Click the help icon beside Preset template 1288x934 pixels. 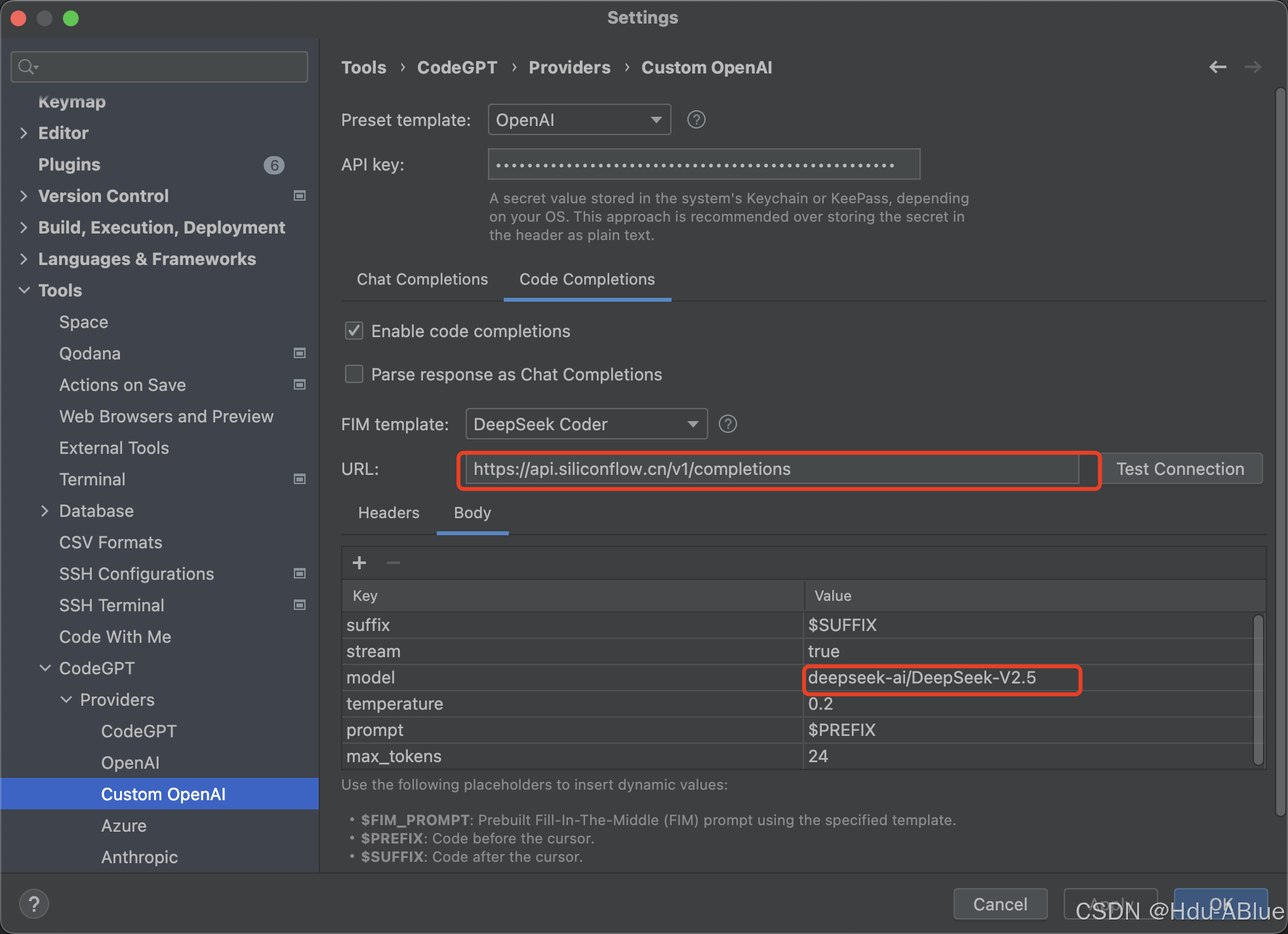click(696, 119)
